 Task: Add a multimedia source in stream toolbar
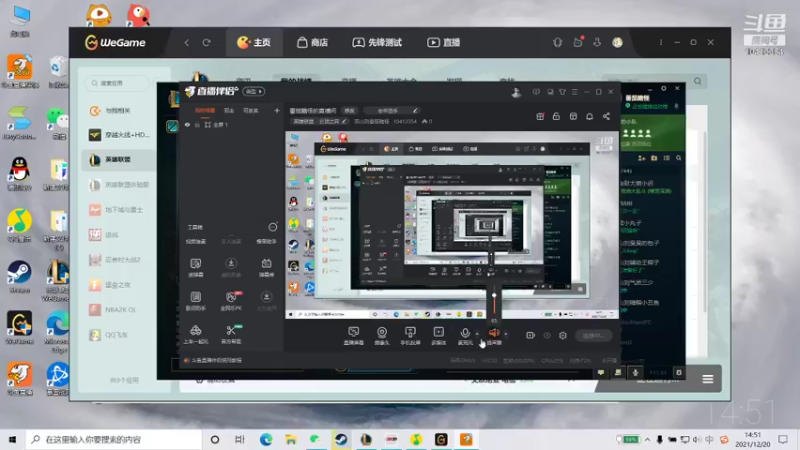click(439, 333)
